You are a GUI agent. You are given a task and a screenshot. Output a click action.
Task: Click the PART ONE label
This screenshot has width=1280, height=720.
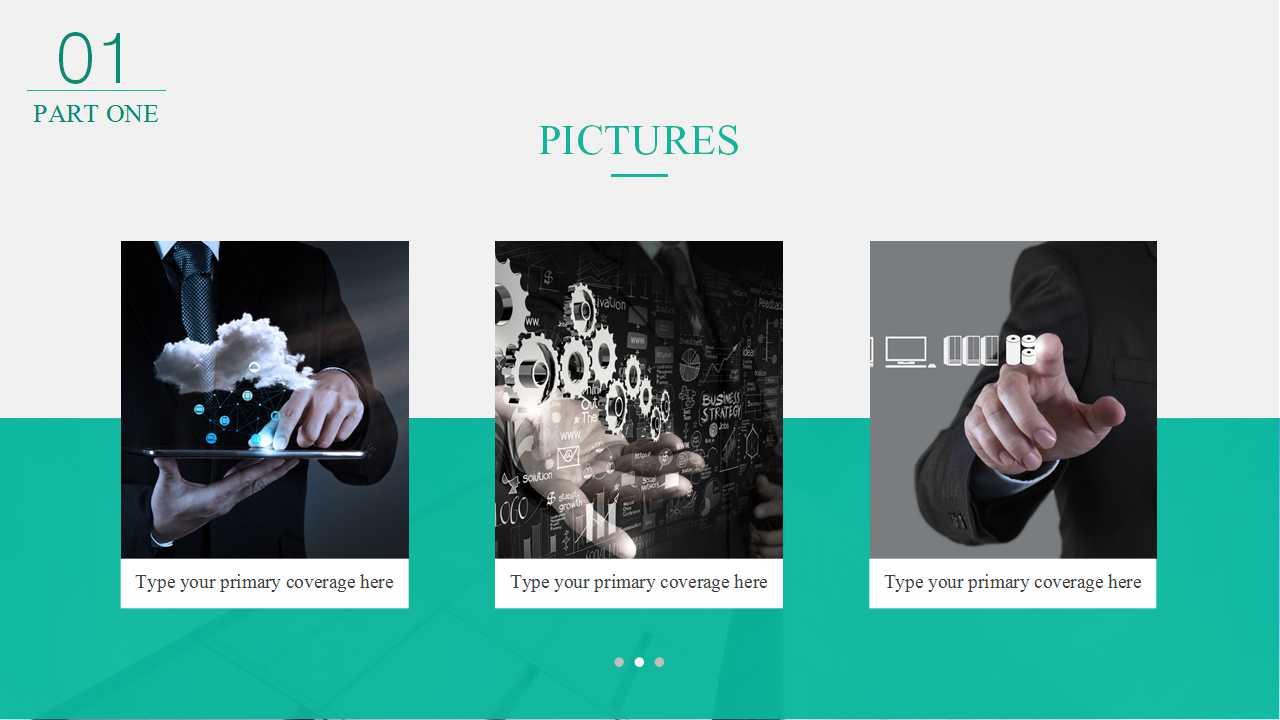tap(96, 114)
